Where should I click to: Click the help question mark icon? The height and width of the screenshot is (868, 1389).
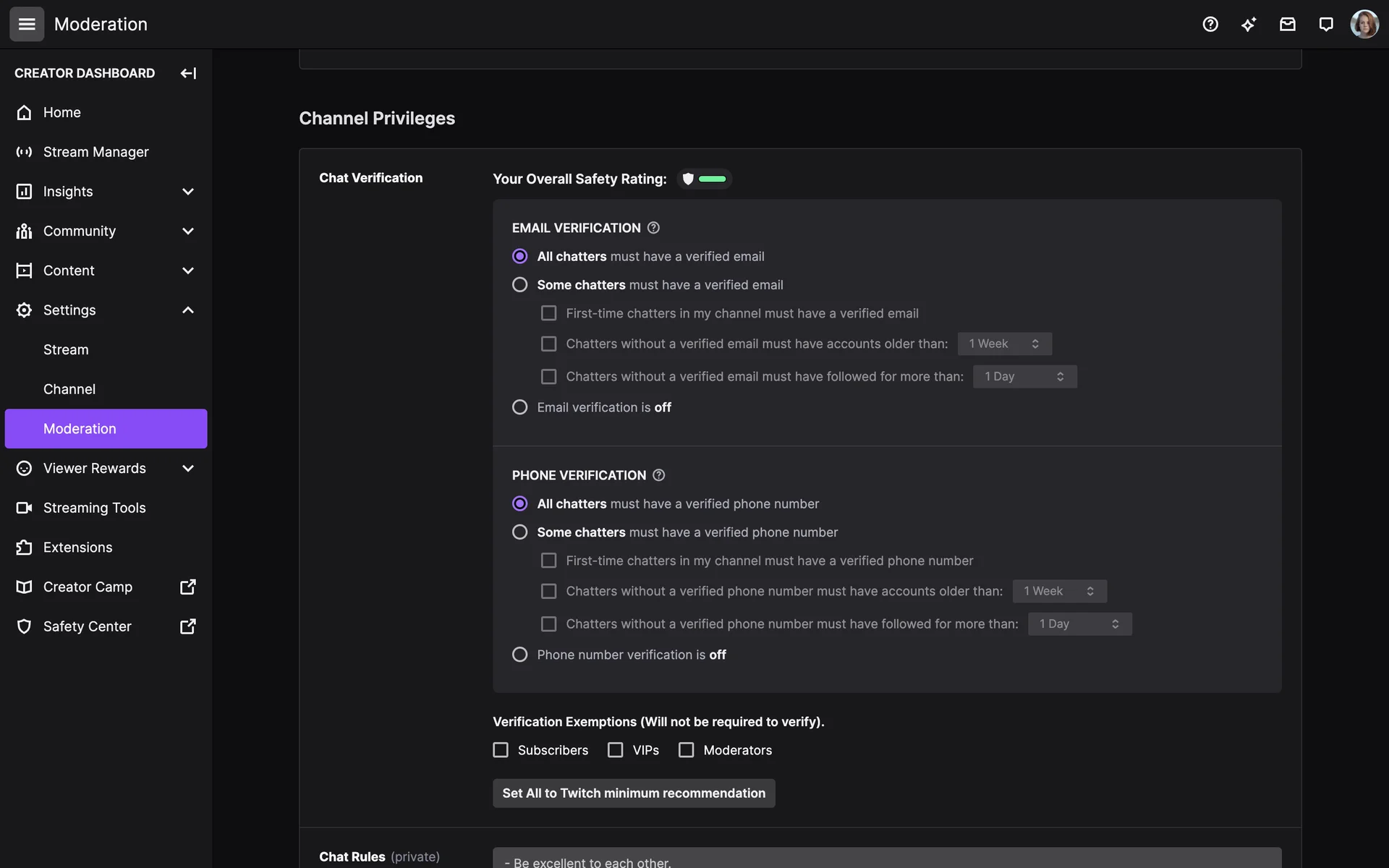[x=1210, y=25]
